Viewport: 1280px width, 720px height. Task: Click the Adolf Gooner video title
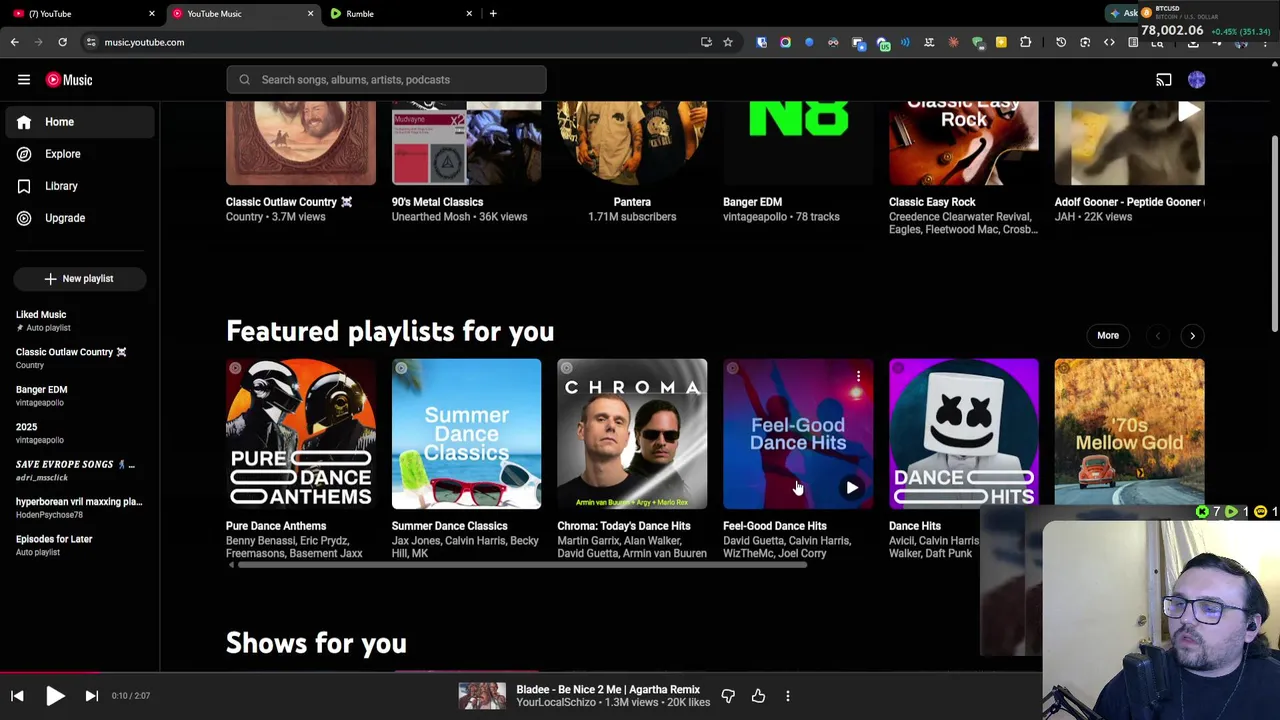point(1129,202)
